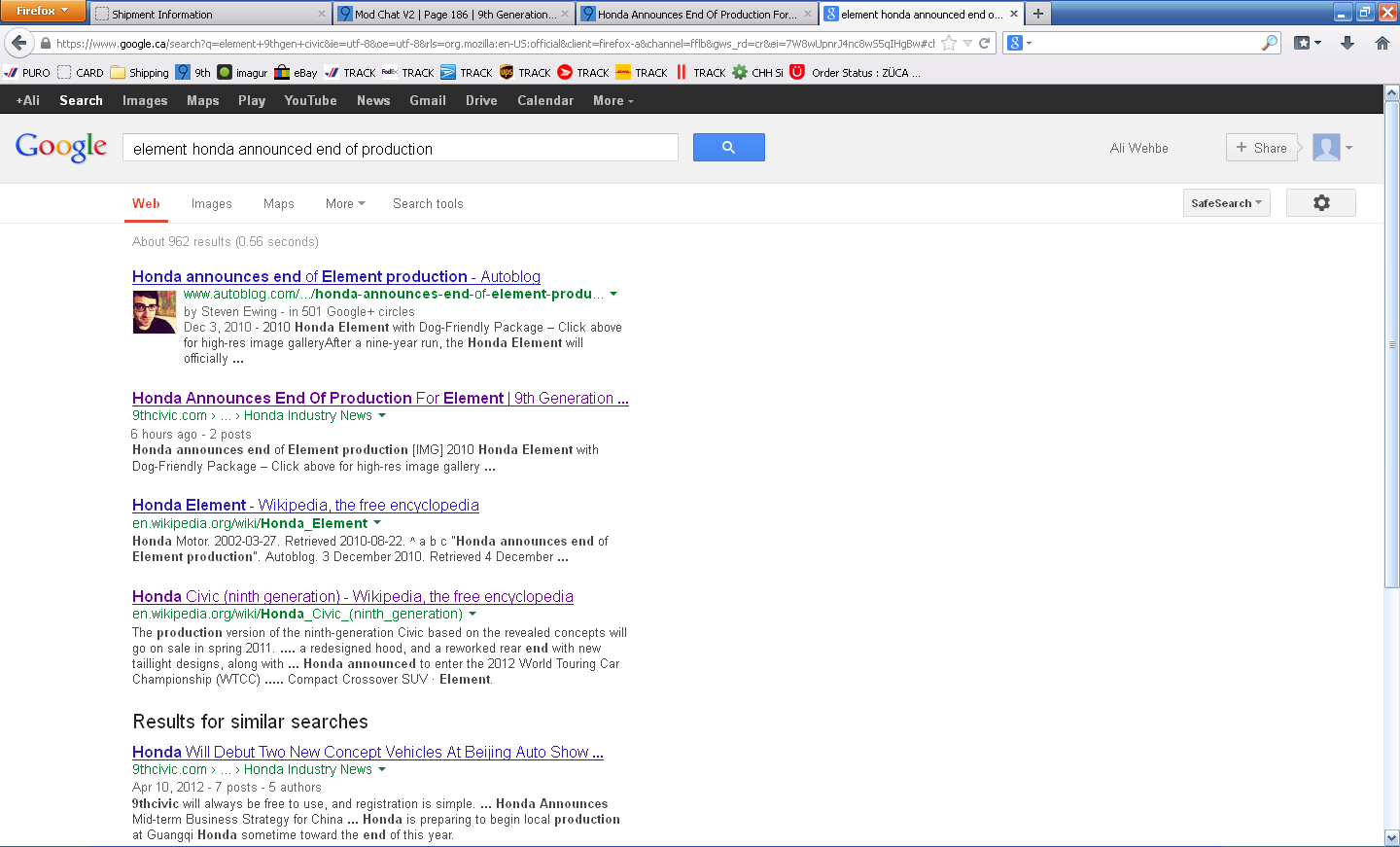Bookmark this page with the star icon

949,43
